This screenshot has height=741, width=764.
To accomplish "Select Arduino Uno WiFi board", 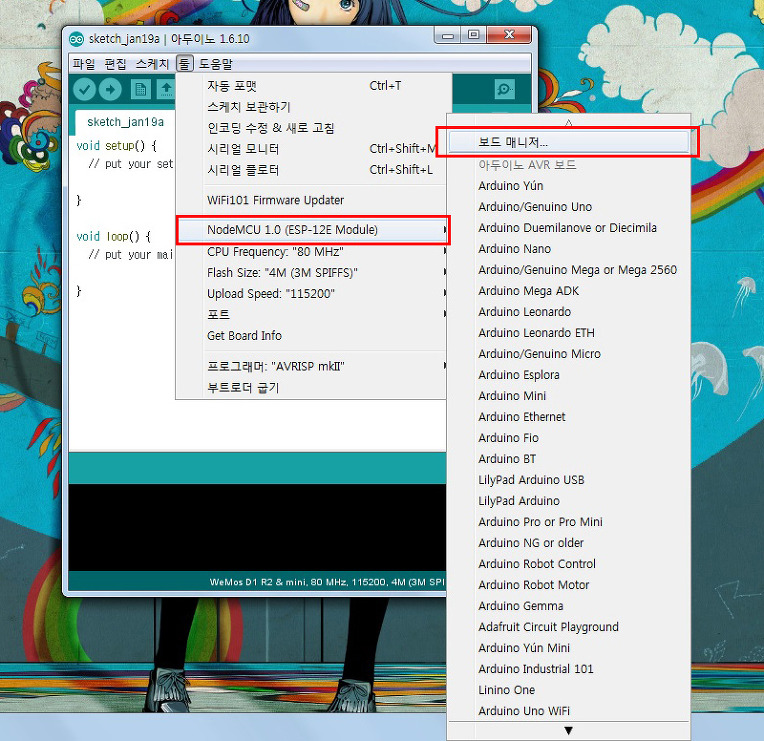I will (568, 710).
